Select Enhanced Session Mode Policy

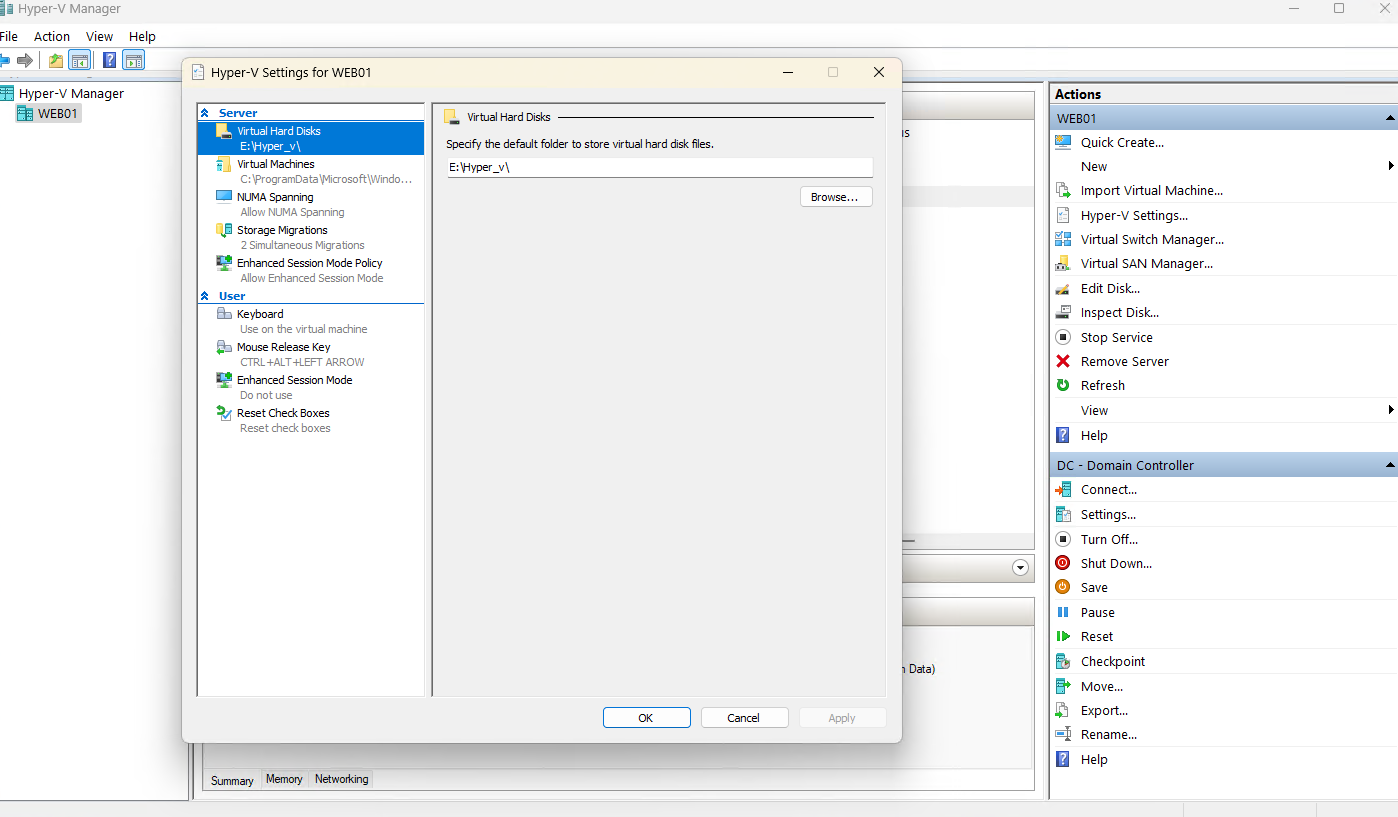pos(309,263)
